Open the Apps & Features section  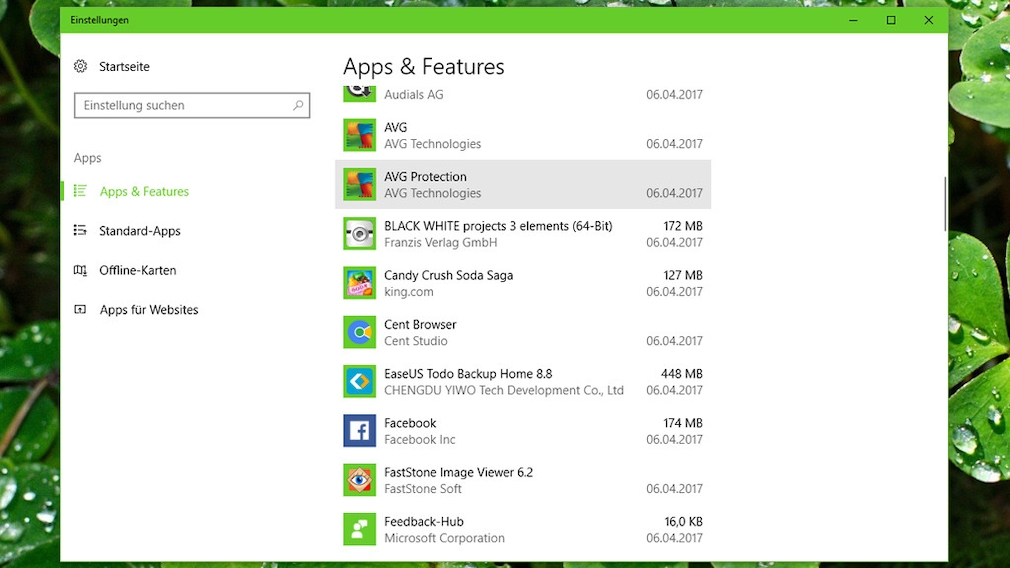click(143, 191)
